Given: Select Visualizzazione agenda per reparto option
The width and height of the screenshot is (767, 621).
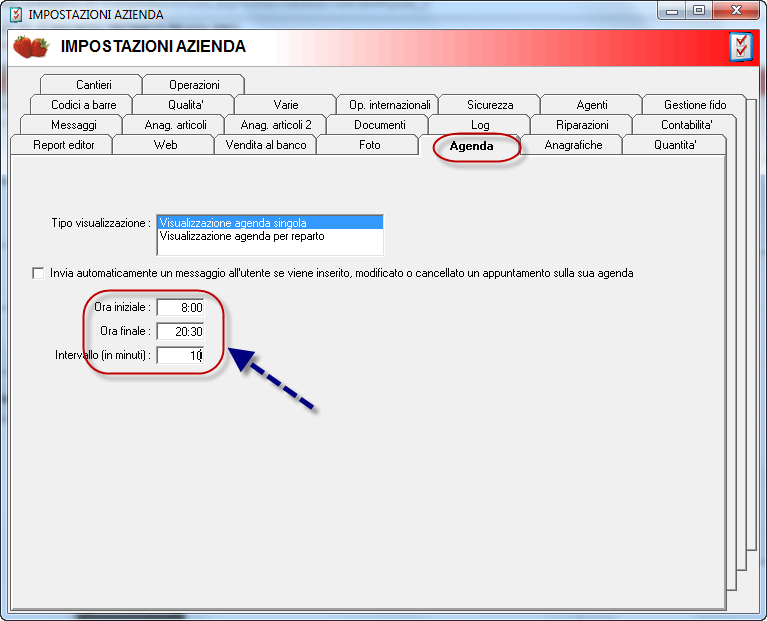Looking at the screenshot, I should (x=271, y=236).
